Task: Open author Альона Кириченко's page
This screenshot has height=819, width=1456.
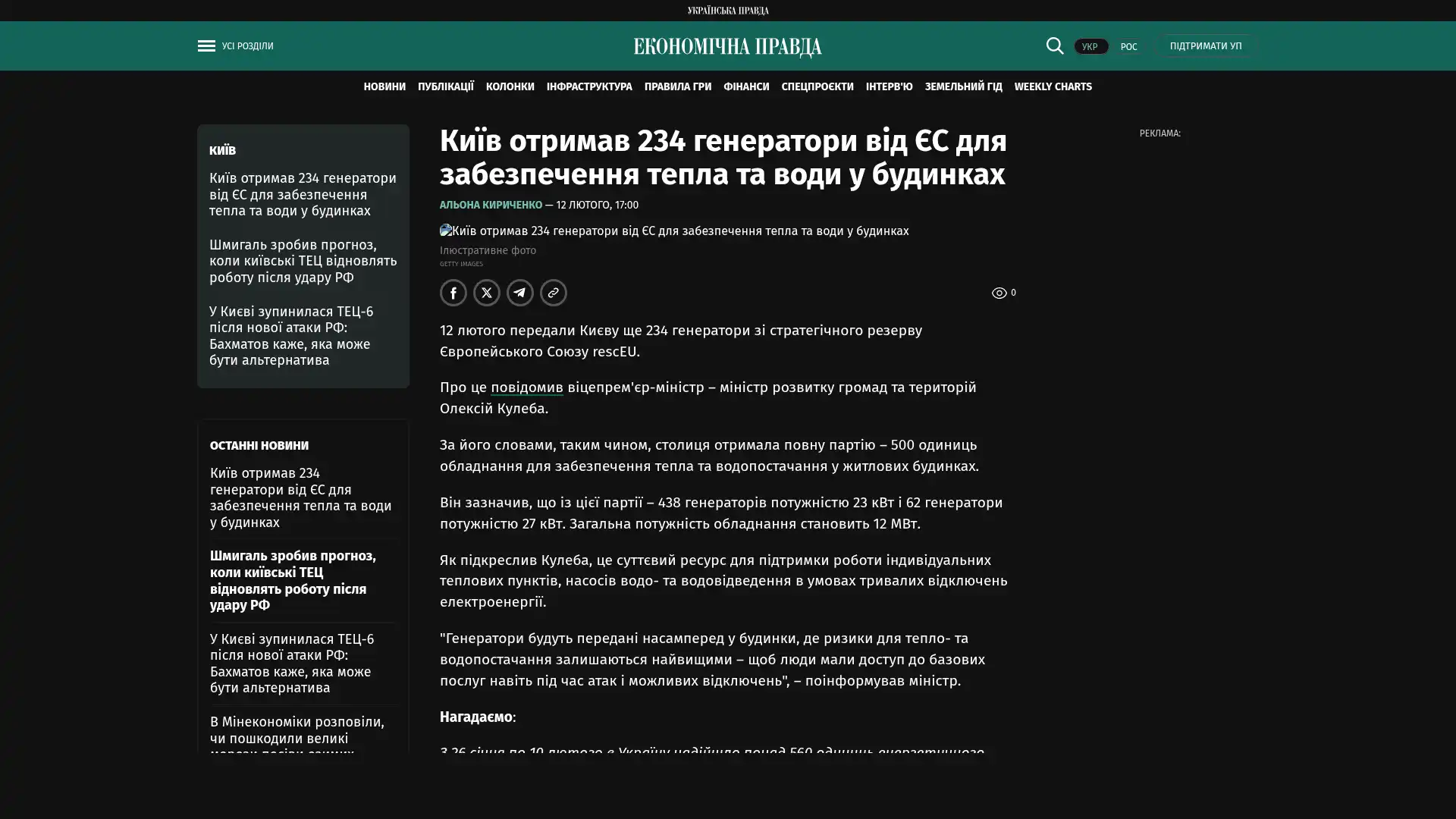Action: 491,205
